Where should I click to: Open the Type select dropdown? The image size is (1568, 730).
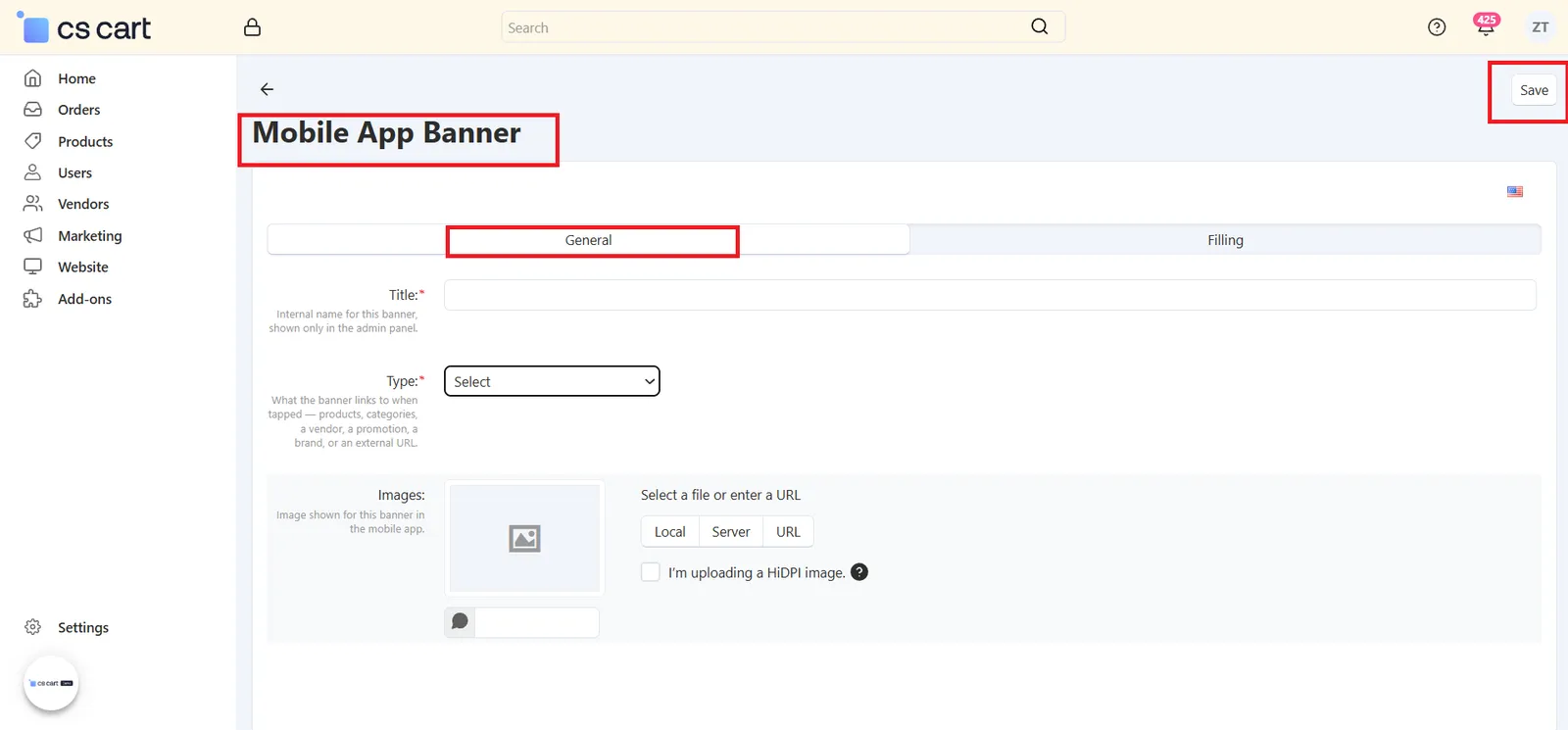552,381
